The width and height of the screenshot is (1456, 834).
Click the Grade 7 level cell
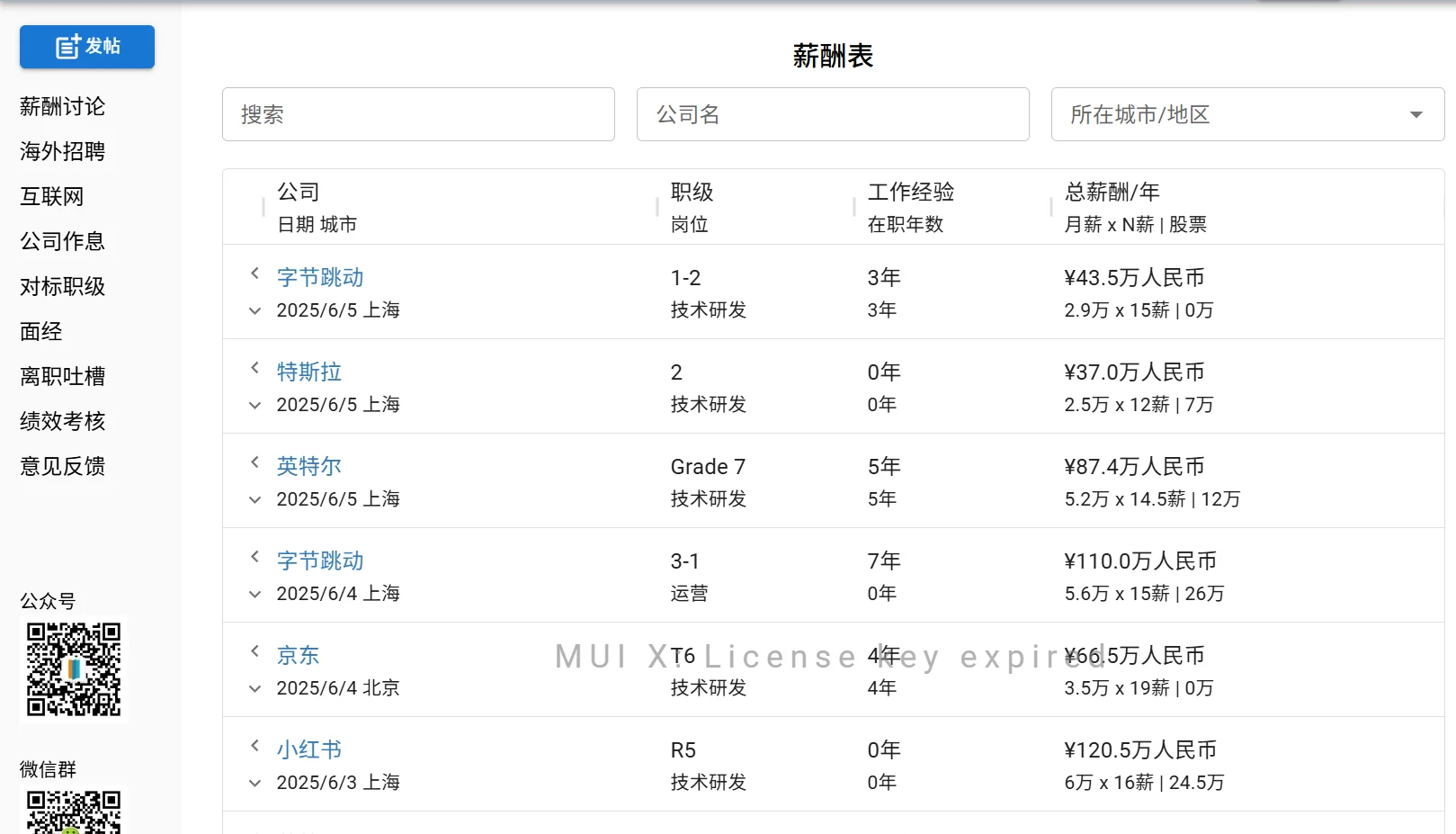[709, 466]
